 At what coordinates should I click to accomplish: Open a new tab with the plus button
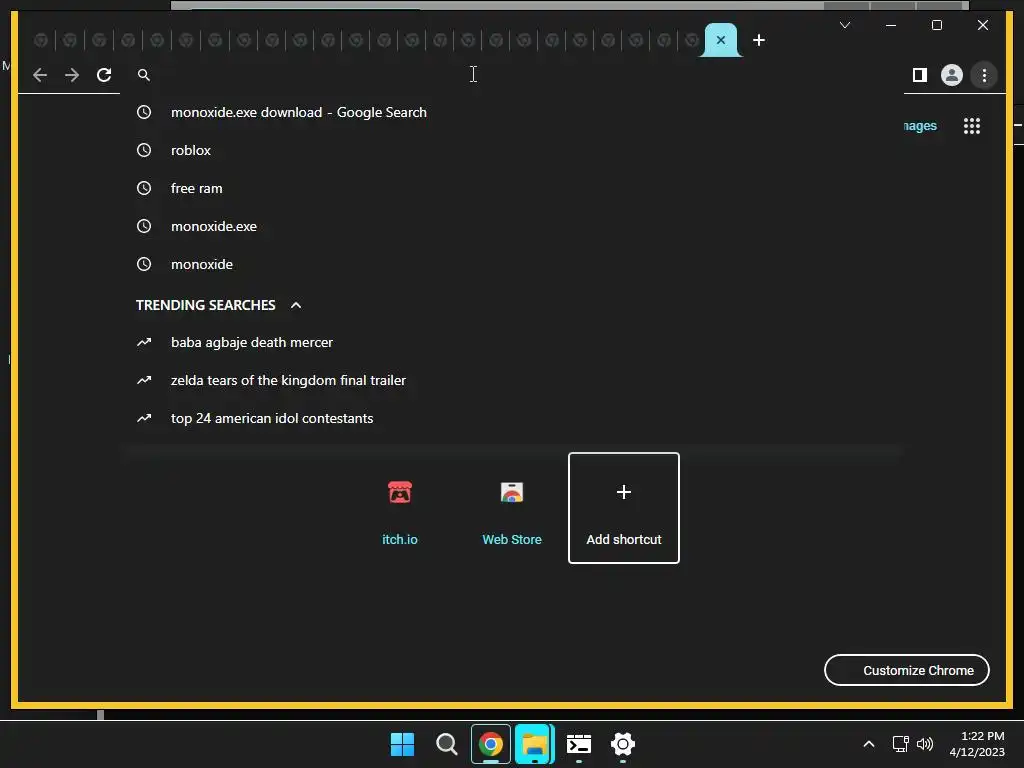758,40
